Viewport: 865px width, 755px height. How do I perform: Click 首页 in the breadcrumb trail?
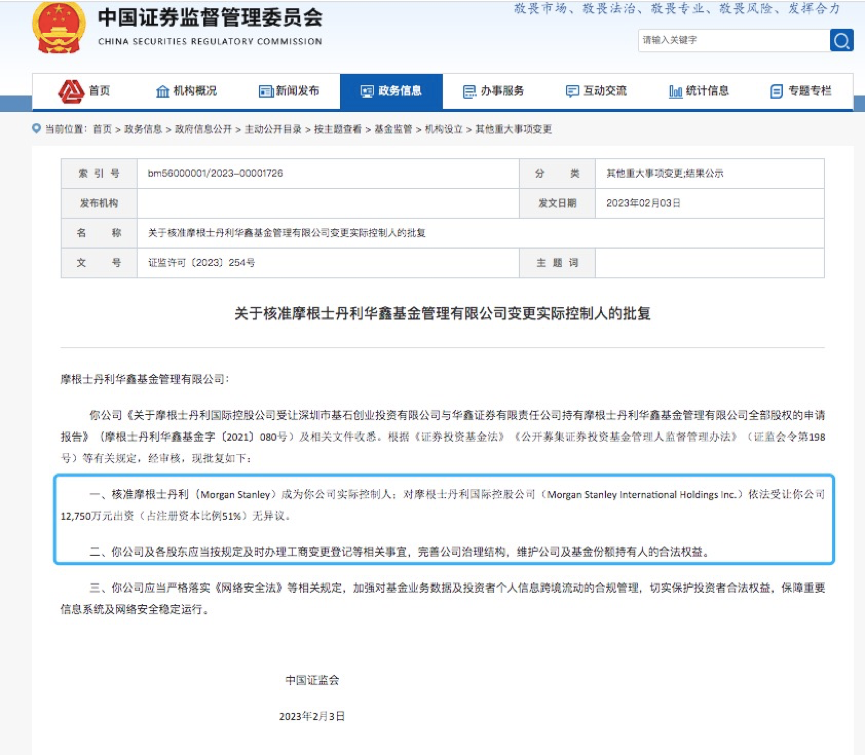tap(102, 129)
